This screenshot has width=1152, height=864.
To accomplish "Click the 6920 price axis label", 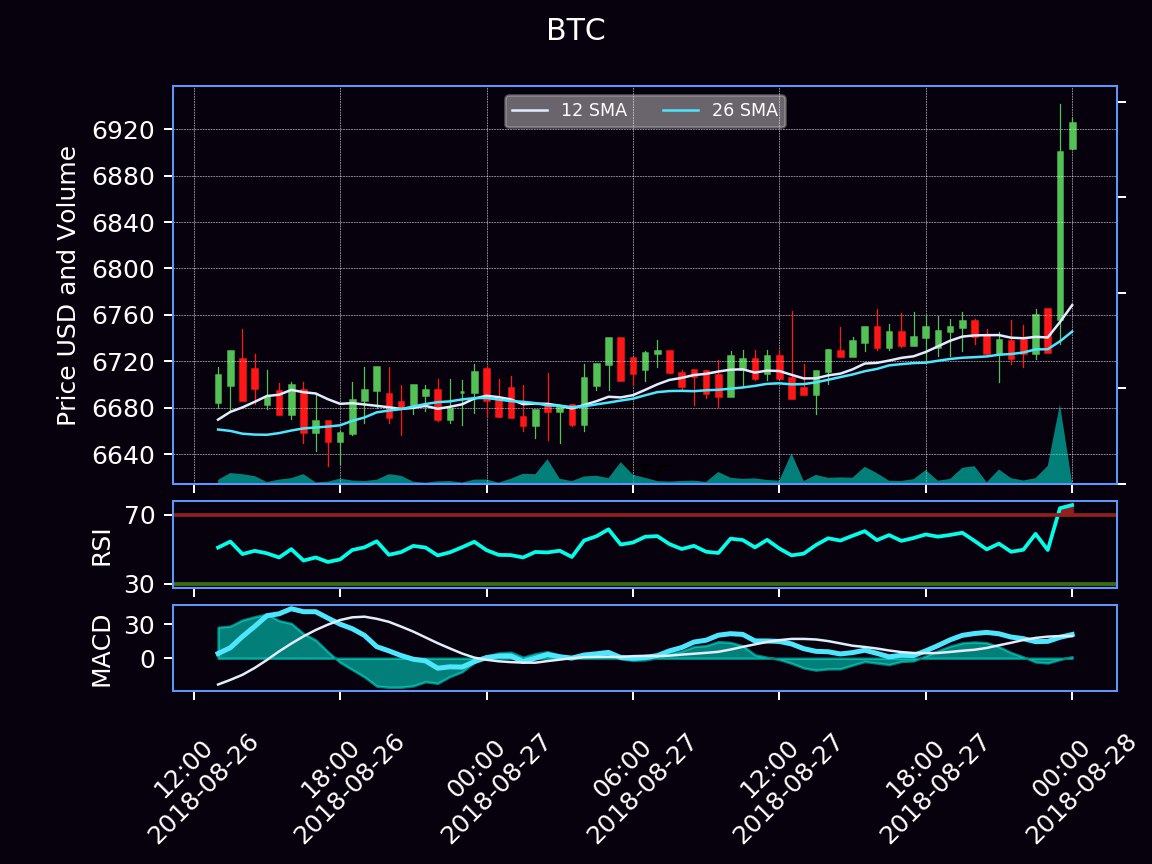I will click(123, 130).
